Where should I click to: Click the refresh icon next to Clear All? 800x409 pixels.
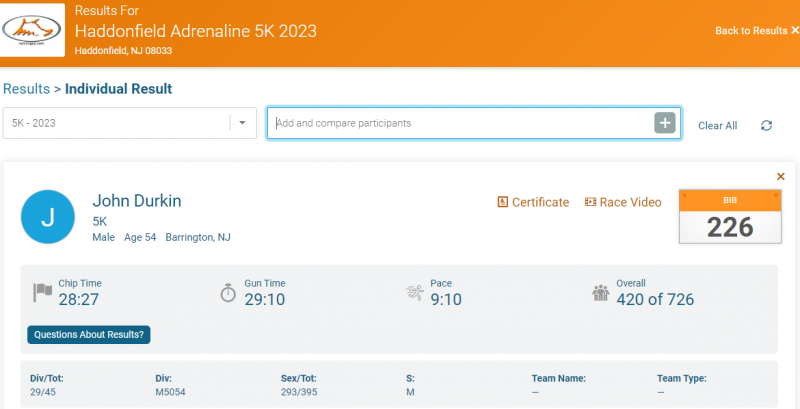coord(766,125)
